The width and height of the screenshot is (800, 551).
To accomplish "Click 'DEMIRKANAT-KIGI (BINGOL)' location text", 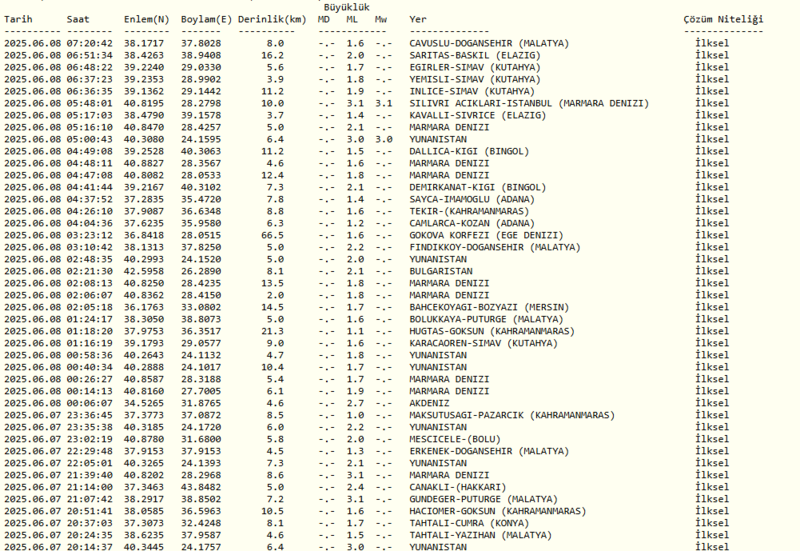I will coord(478,187).
